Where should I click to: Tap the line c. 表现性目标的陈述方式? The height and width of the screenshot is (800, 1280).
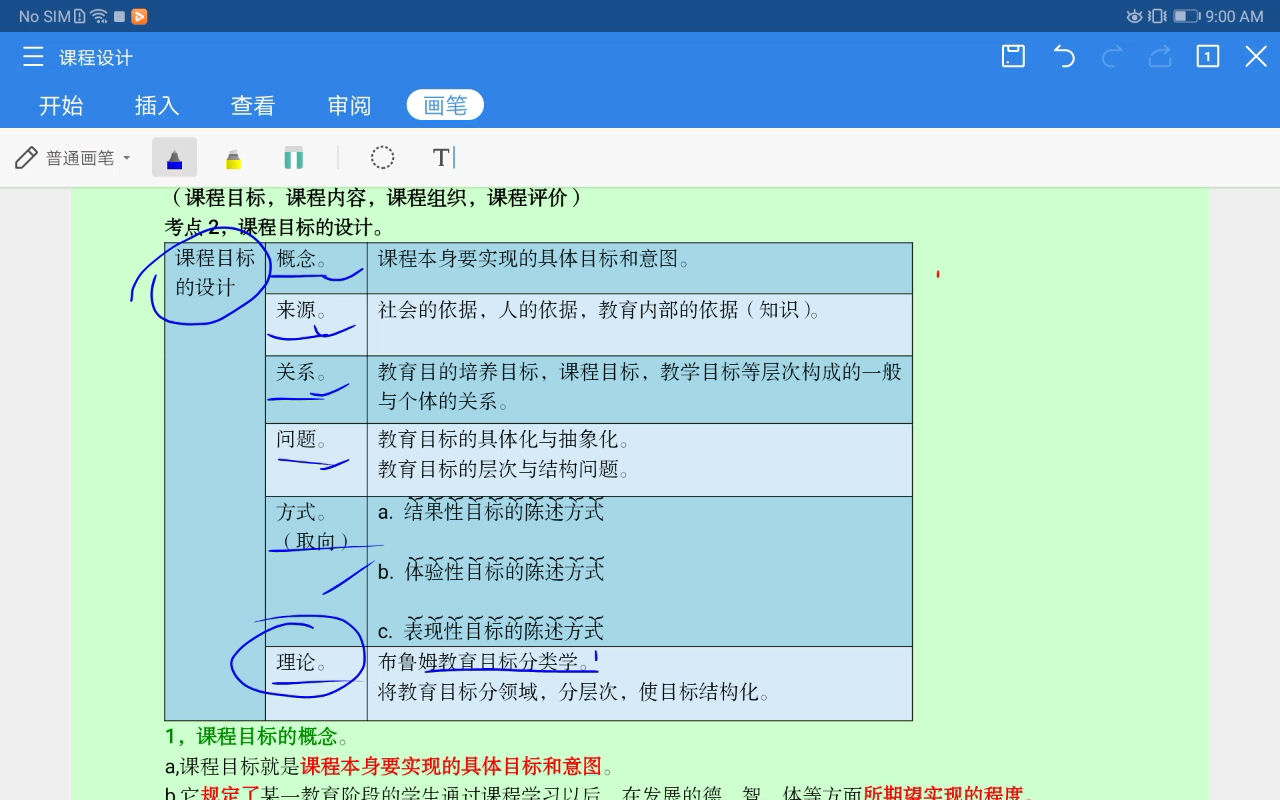(x=491, y=630)
